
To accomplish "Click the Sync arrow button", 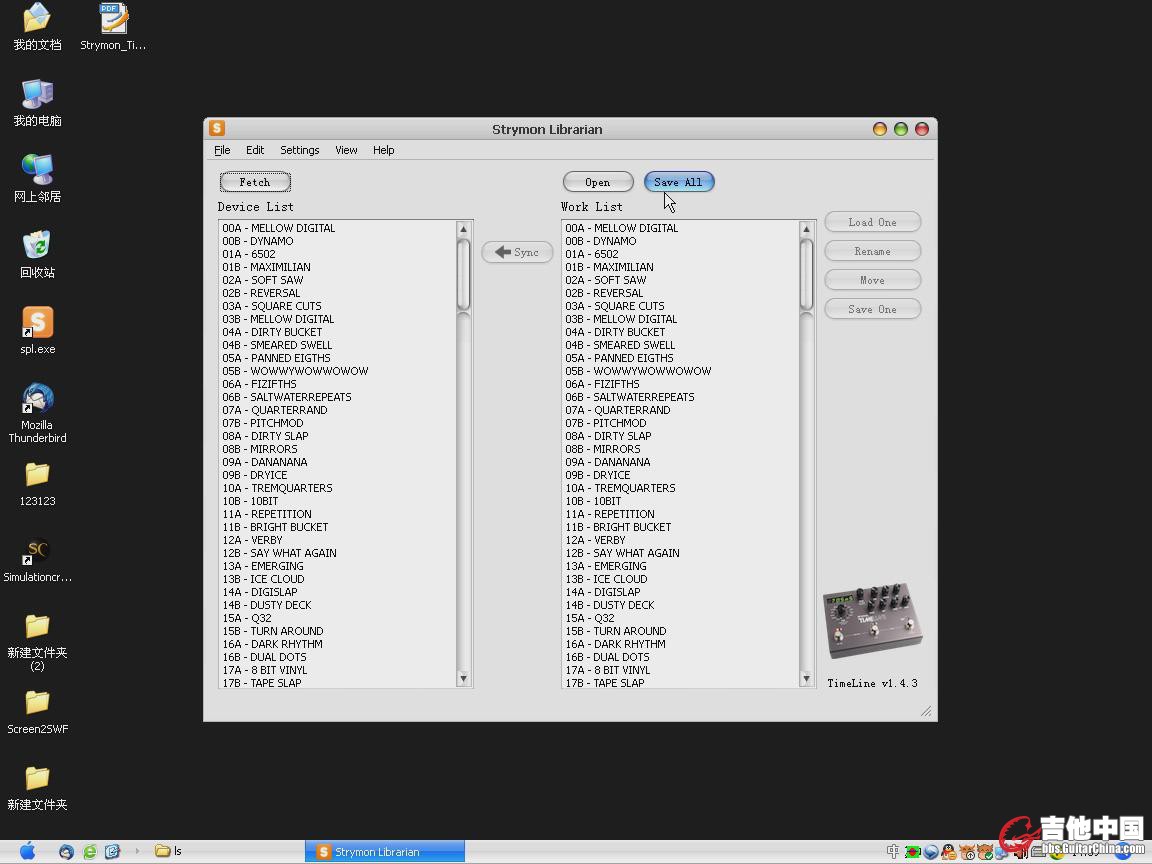I will point(517,252).
